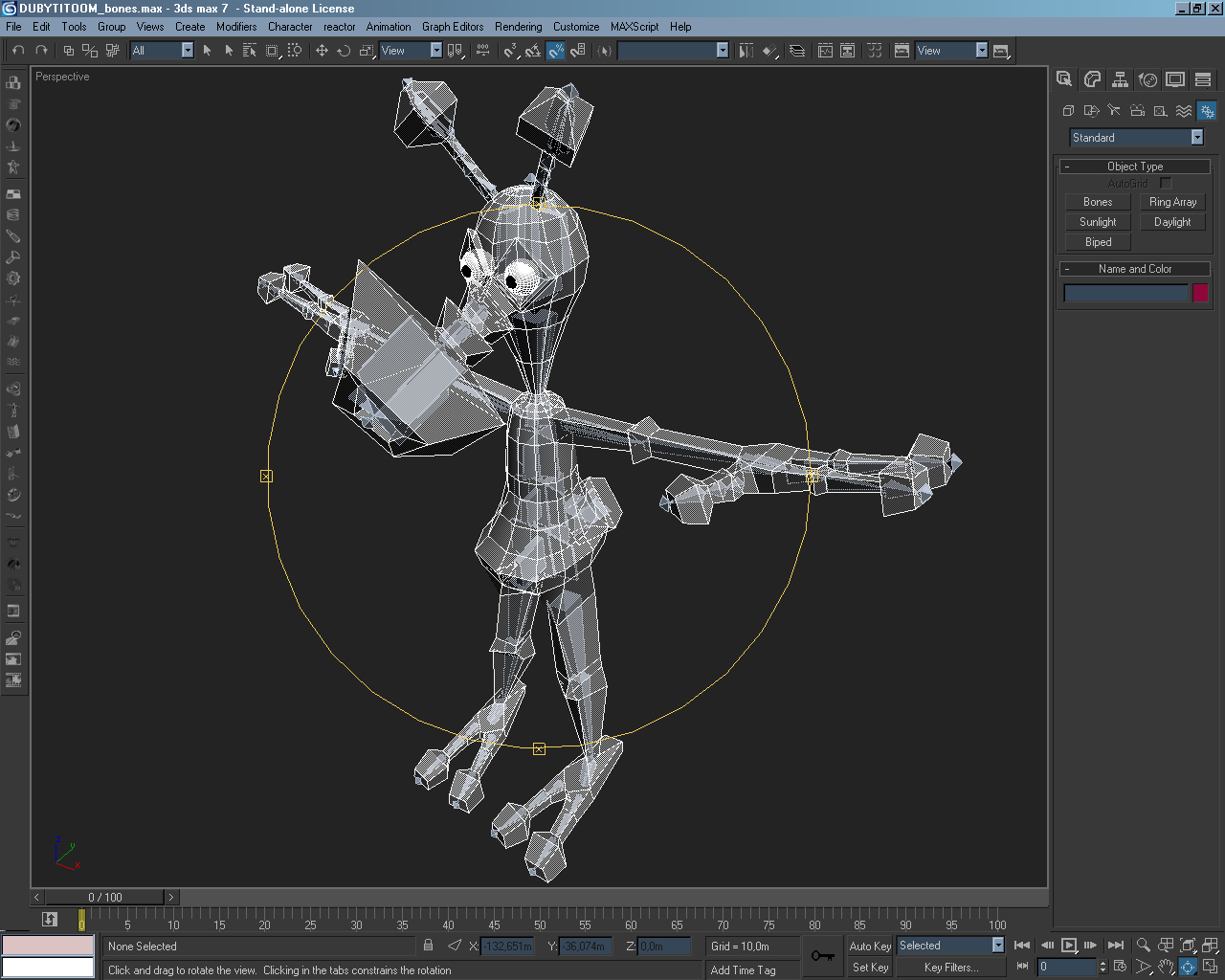
Task: Collapse the Name and Color rollout
Action: (x=1135, y=269)
